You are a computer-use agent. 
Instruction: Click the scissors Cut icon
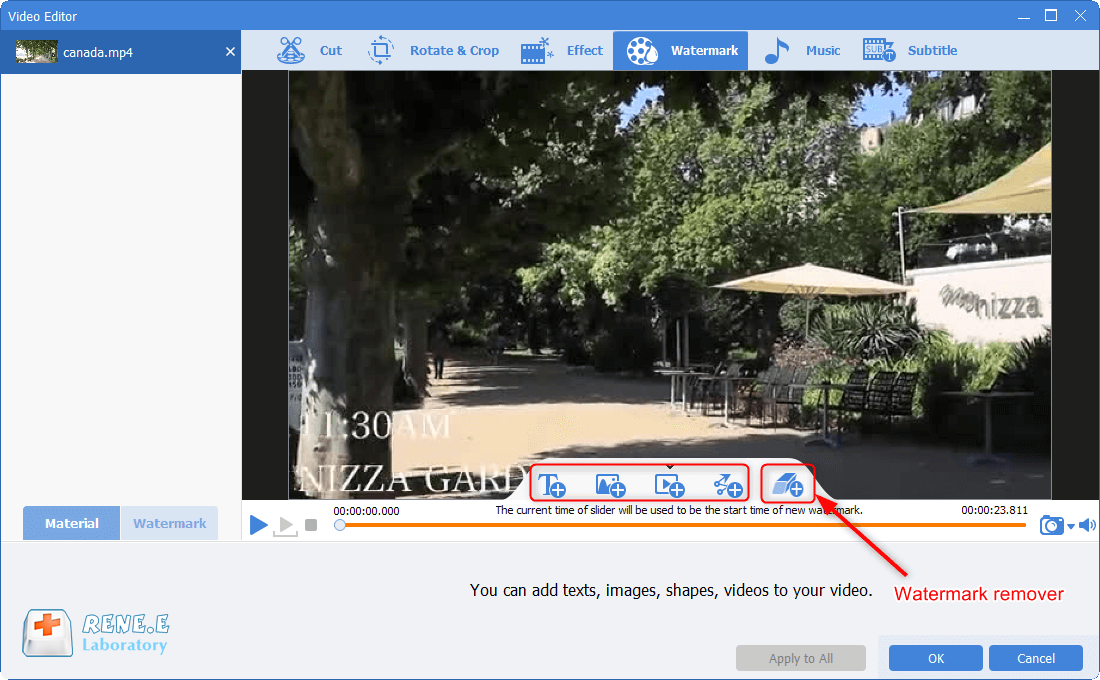pyautogui.click(x=290, y=51)
